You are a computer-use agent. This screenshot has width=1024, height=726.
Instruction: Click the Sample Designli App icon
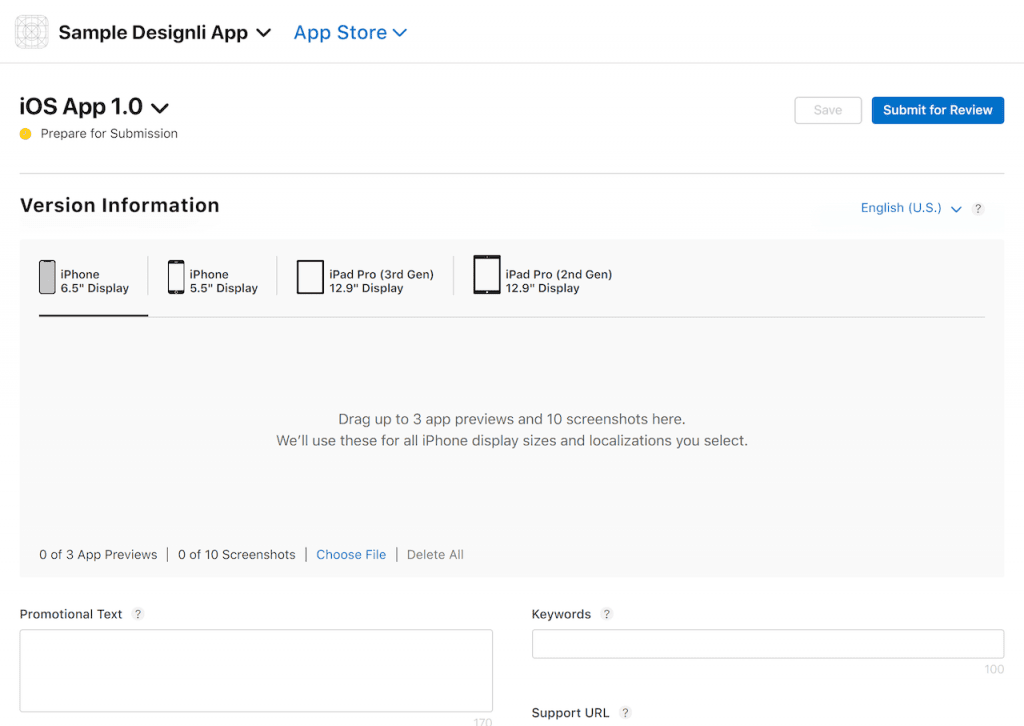pyautogui.click(x=31, y=32)
